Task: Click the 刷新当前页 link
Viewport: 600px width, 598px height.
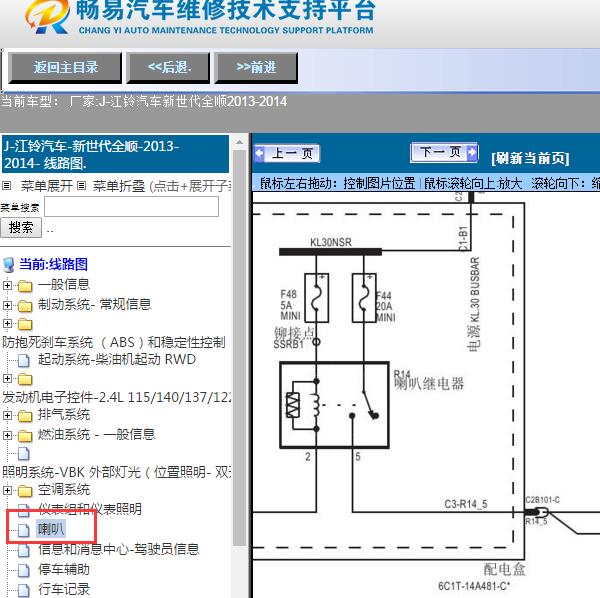Action: pyautogui.click(x=530, y=158)
